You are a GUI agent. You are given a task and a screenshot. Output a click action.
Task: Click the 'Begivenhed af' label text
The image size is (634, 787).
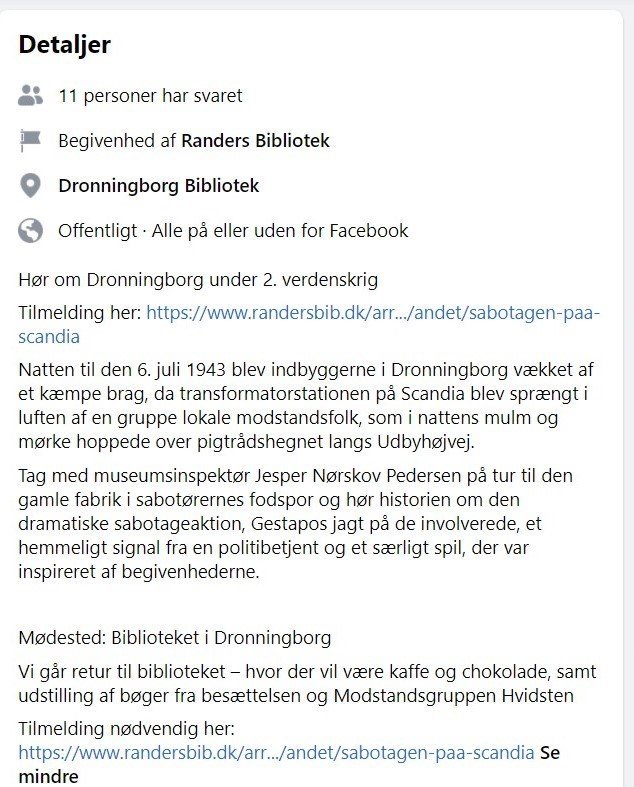pos(117,141)
